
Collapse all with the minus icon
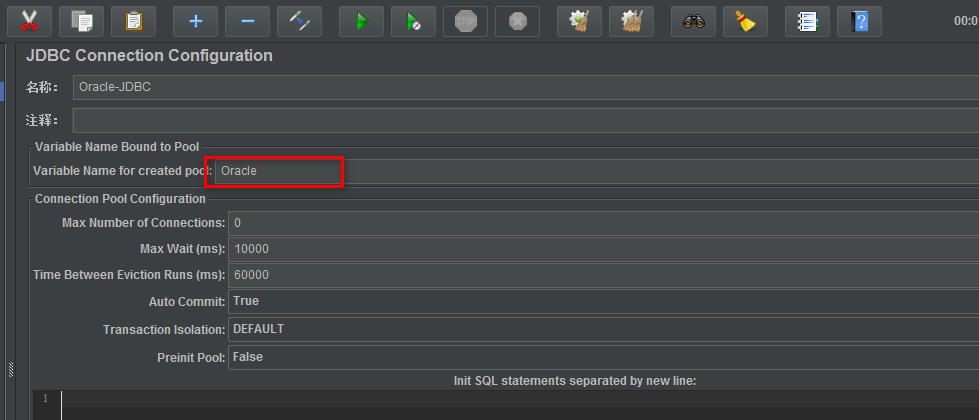pyautogui.click(x=247, y=22)
